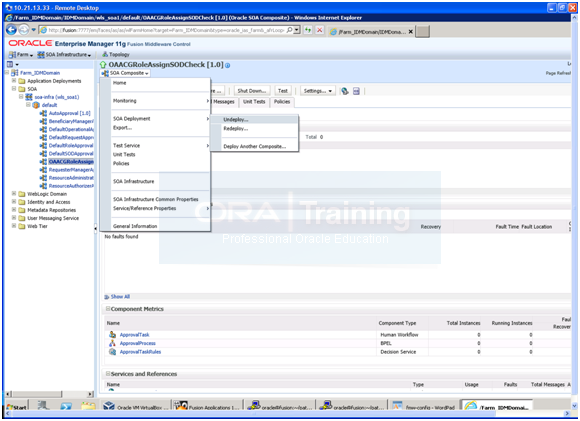The height and width of the screenshot is (421, 580).
Task: Switch to the Messages tab
Action: tap(224, 102)
